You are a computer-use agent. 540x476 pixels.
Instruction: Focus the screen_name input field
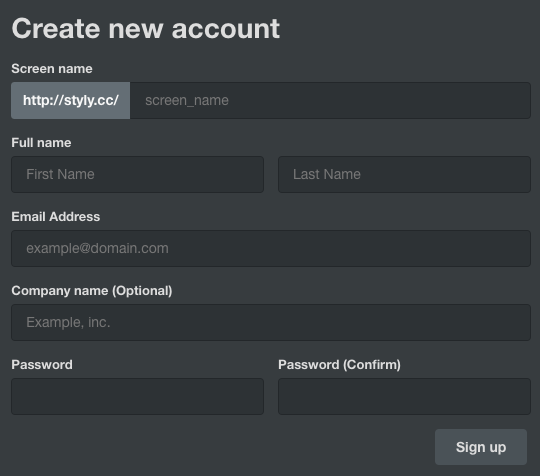(330, 100)
